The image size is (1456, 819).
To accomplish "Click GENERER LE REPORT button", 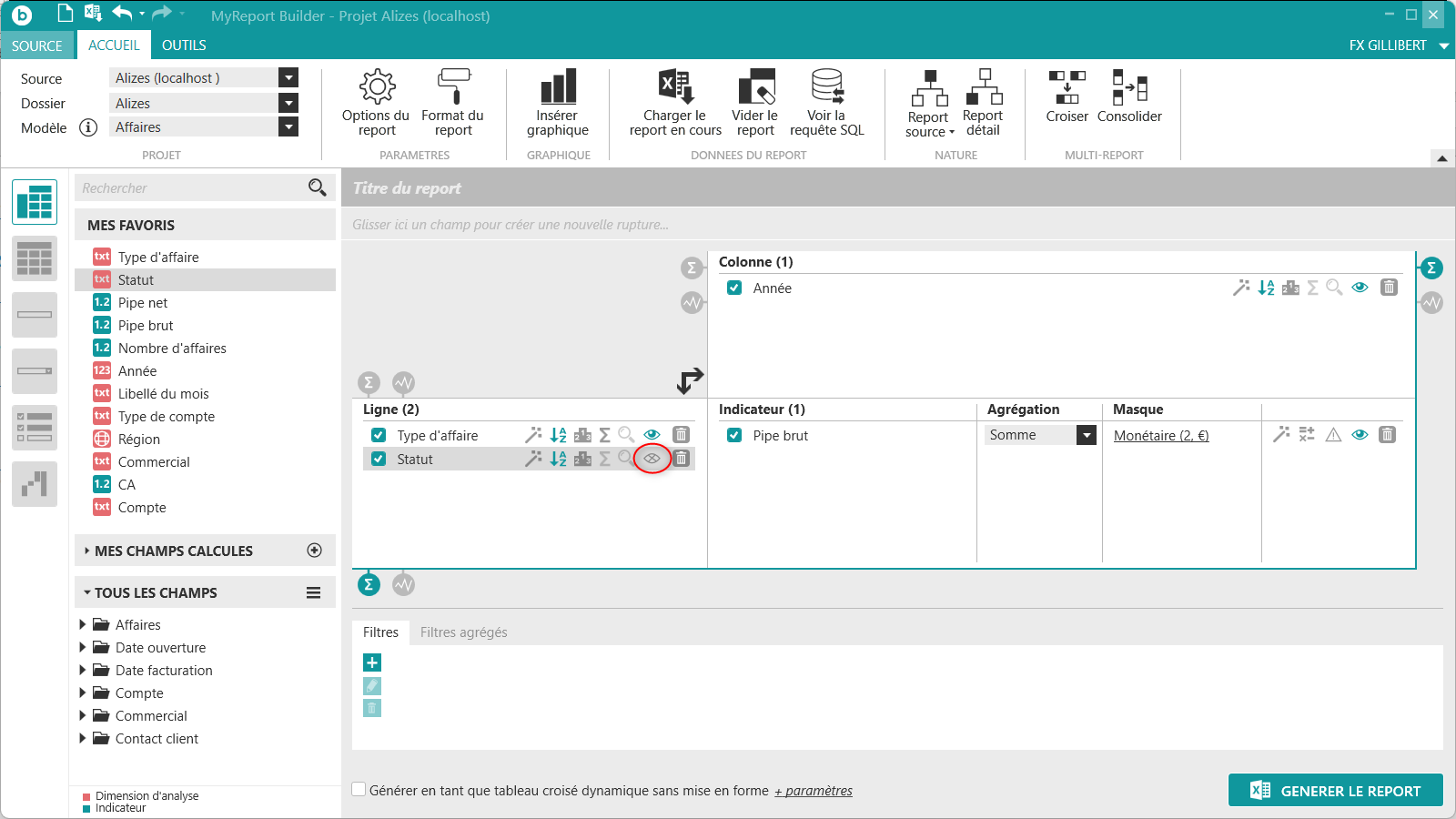I will 1335,791.
